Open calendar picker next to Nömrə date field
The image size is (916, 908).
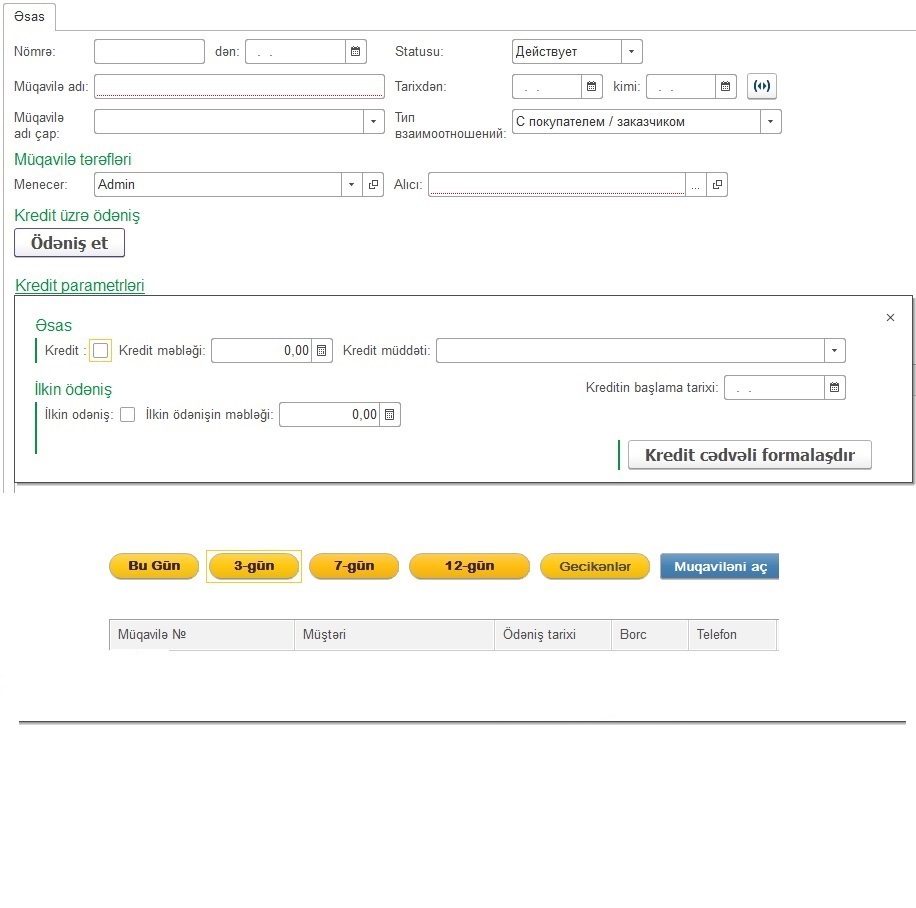click(356, 52)
